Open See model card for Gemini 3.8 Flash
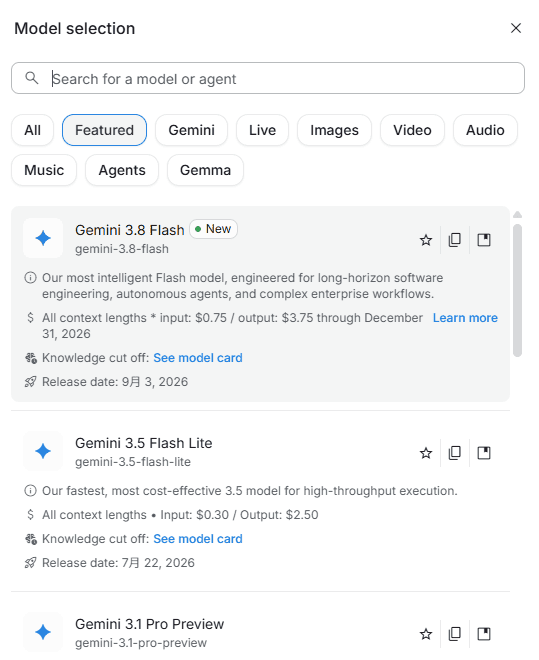The height and width of the screenshot is (660, 539). pos(198,358)
